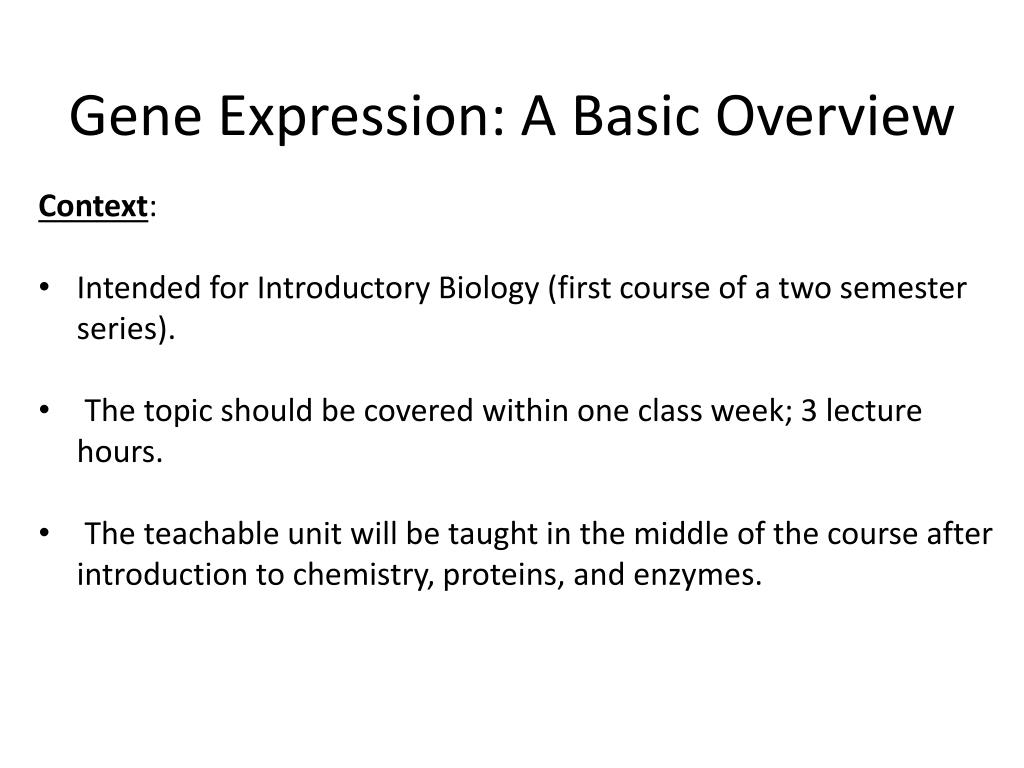
Task: Click the words Introductory Biology
Action: coord(398,289)
